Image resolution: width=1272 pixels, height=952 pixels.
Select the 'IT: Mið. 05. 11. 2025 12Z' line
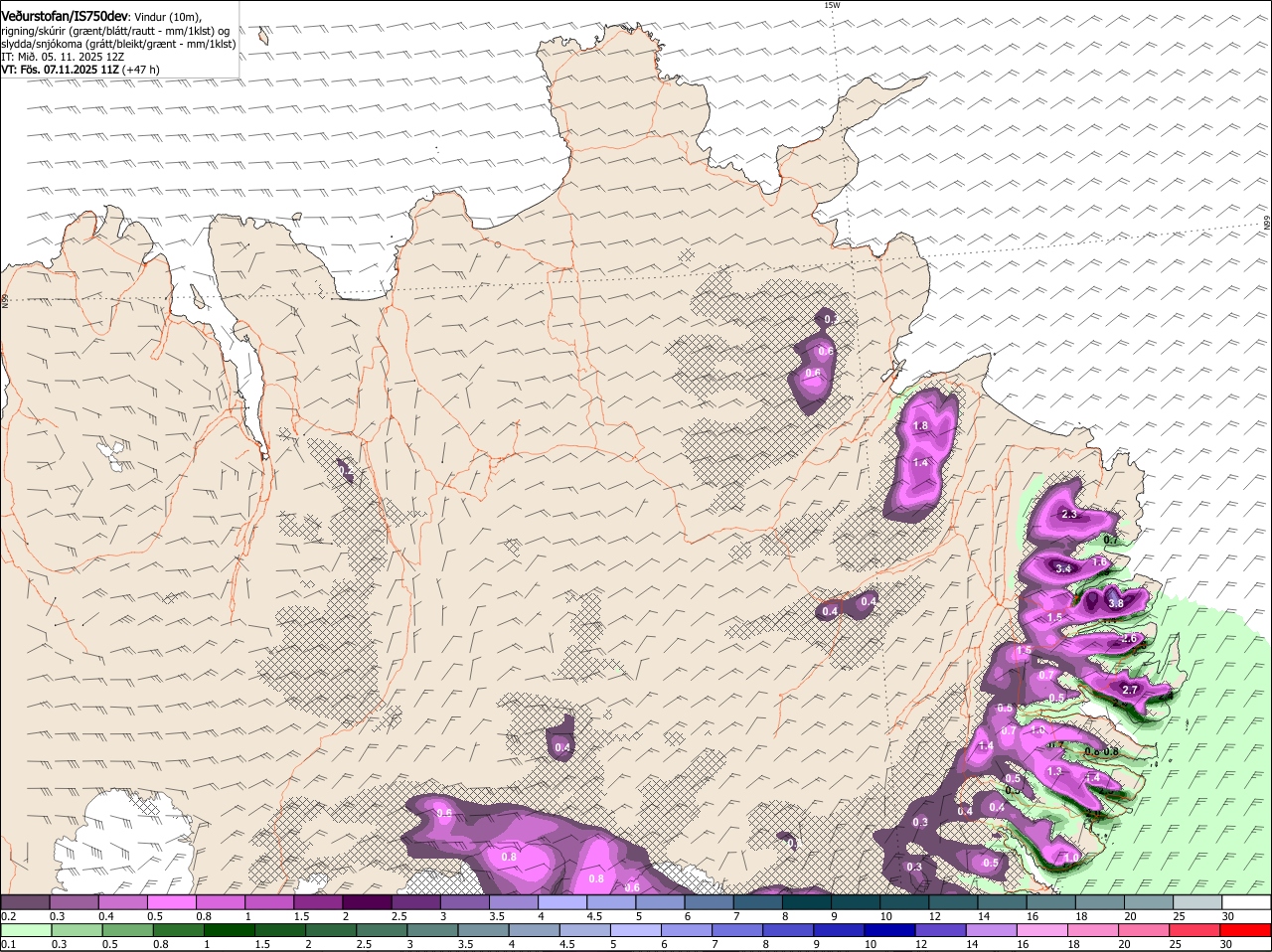coord(63,57)
